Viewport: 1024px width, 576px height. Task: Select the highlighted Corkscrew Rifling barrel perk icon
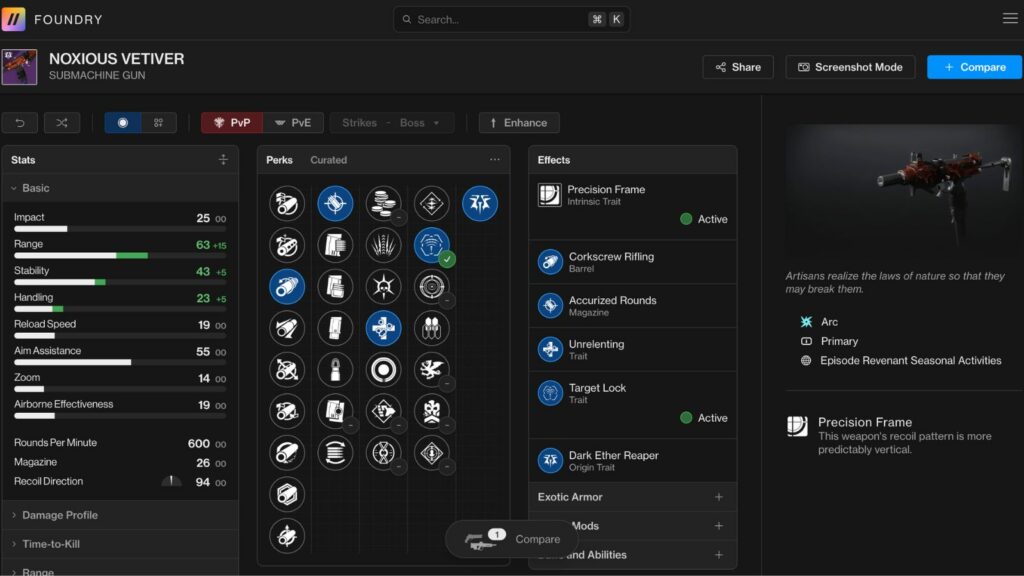287,287
